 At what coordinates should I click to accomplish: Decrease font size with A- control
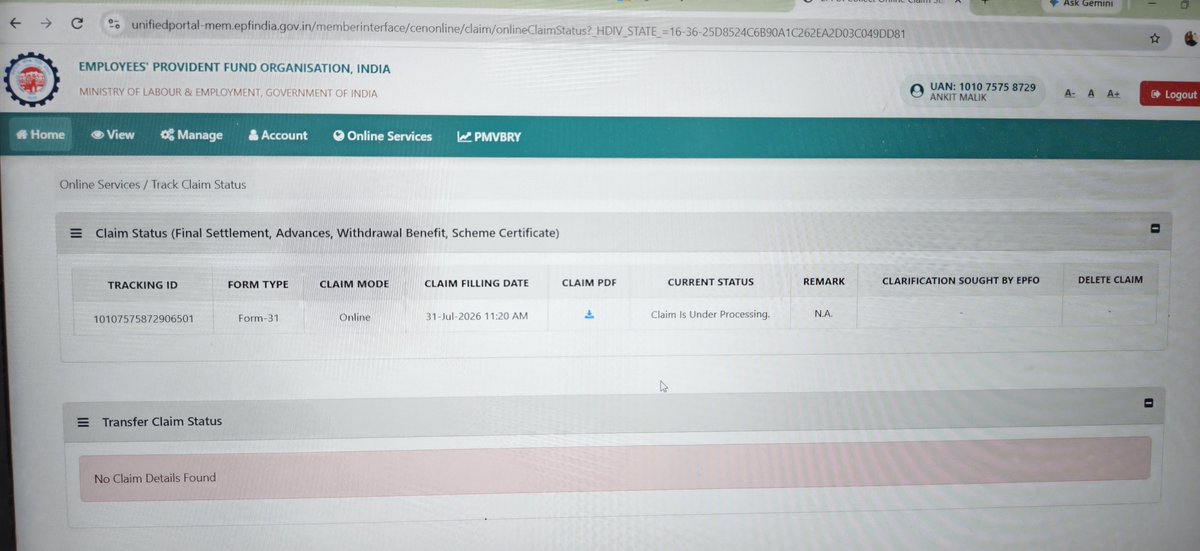tap(1070, 93)
